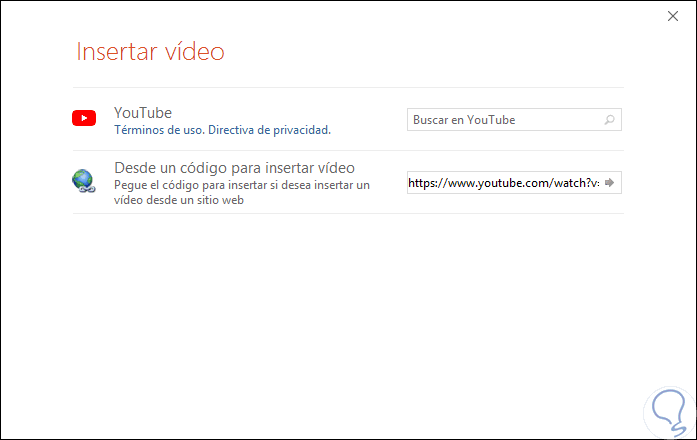This screenshot has height=440, width=697.
Task: Focus the Buscar en YouTube search field
Action: [514, 120]
